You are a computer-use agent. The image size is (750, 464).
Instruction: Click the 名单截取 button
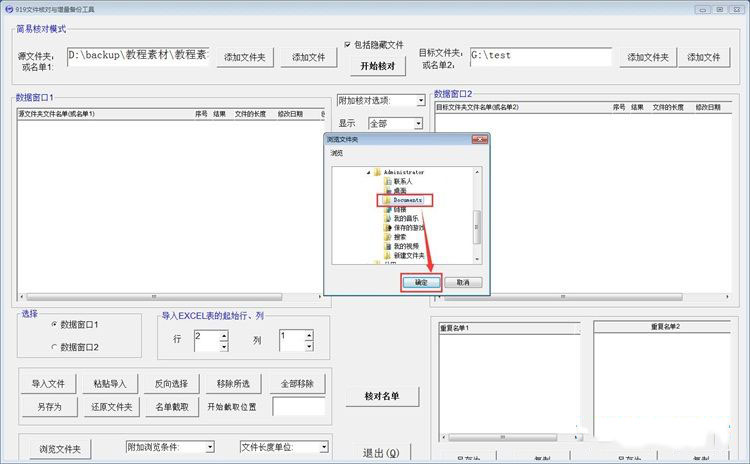pos(172,407)
